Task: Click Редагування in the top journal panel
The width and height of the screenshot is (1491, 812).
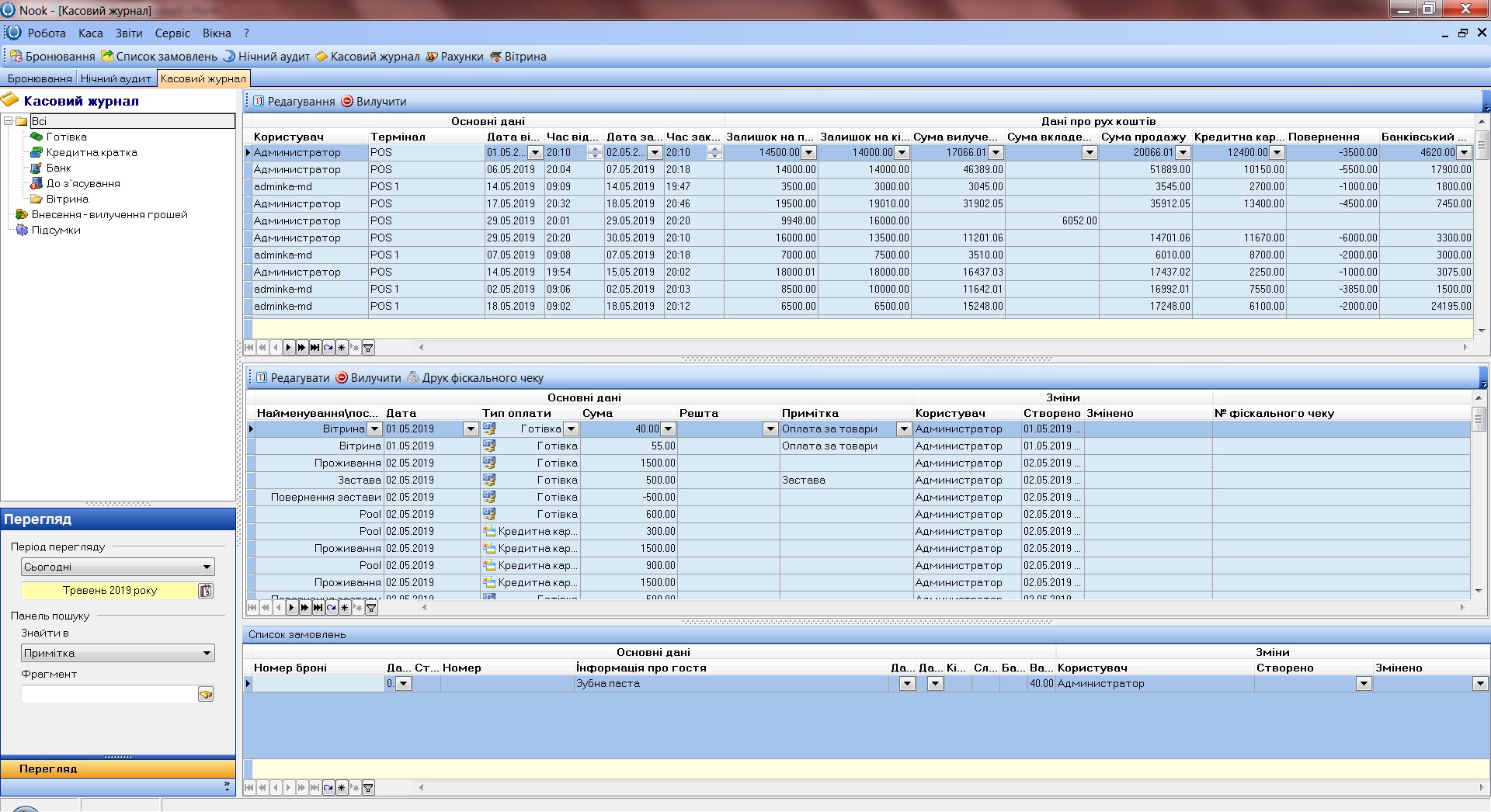Action: (294, 102)
